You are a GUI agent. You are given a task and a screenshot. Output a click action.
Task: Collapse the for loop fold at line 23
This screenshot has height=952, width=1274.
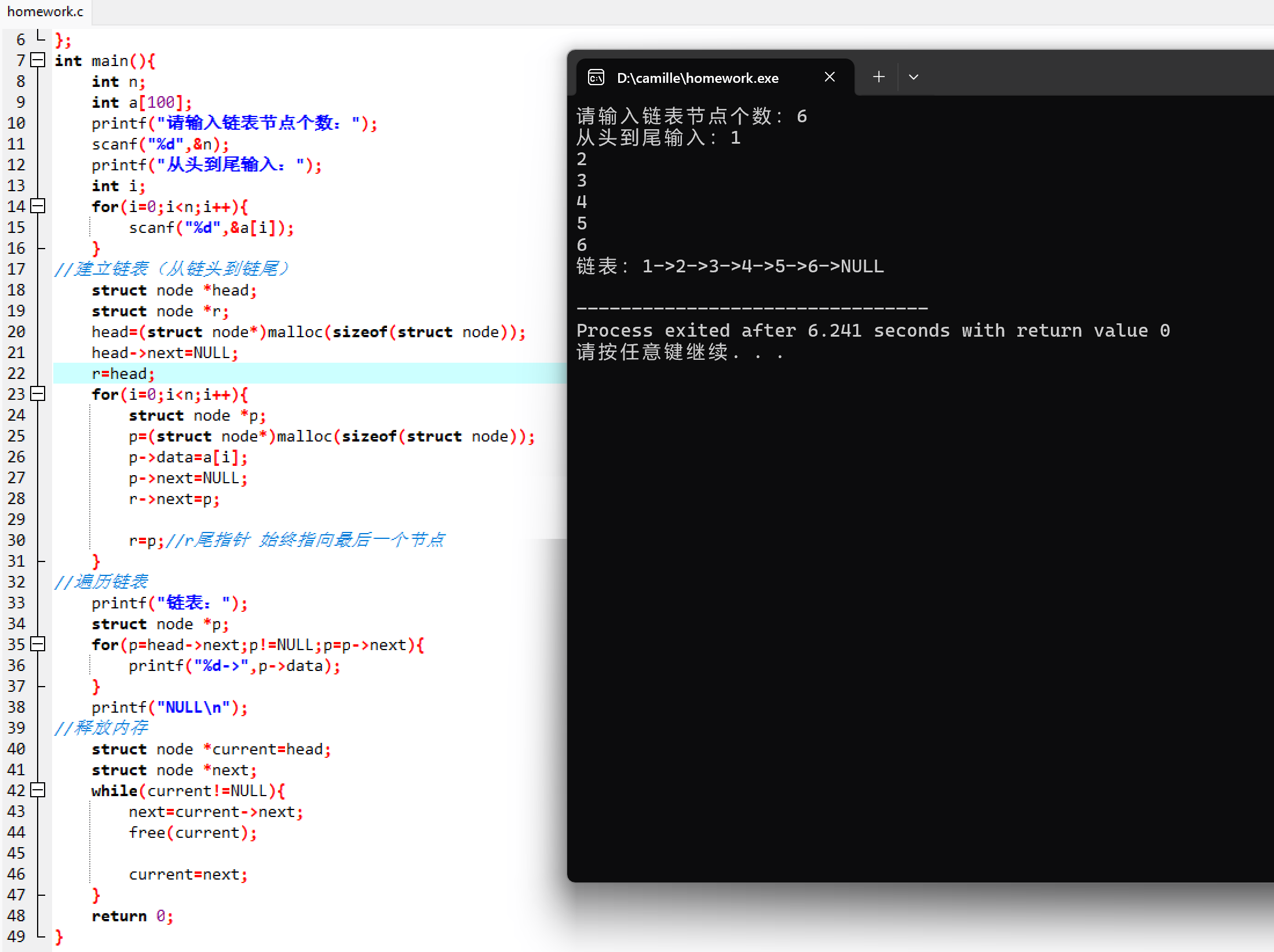(38, 393)
